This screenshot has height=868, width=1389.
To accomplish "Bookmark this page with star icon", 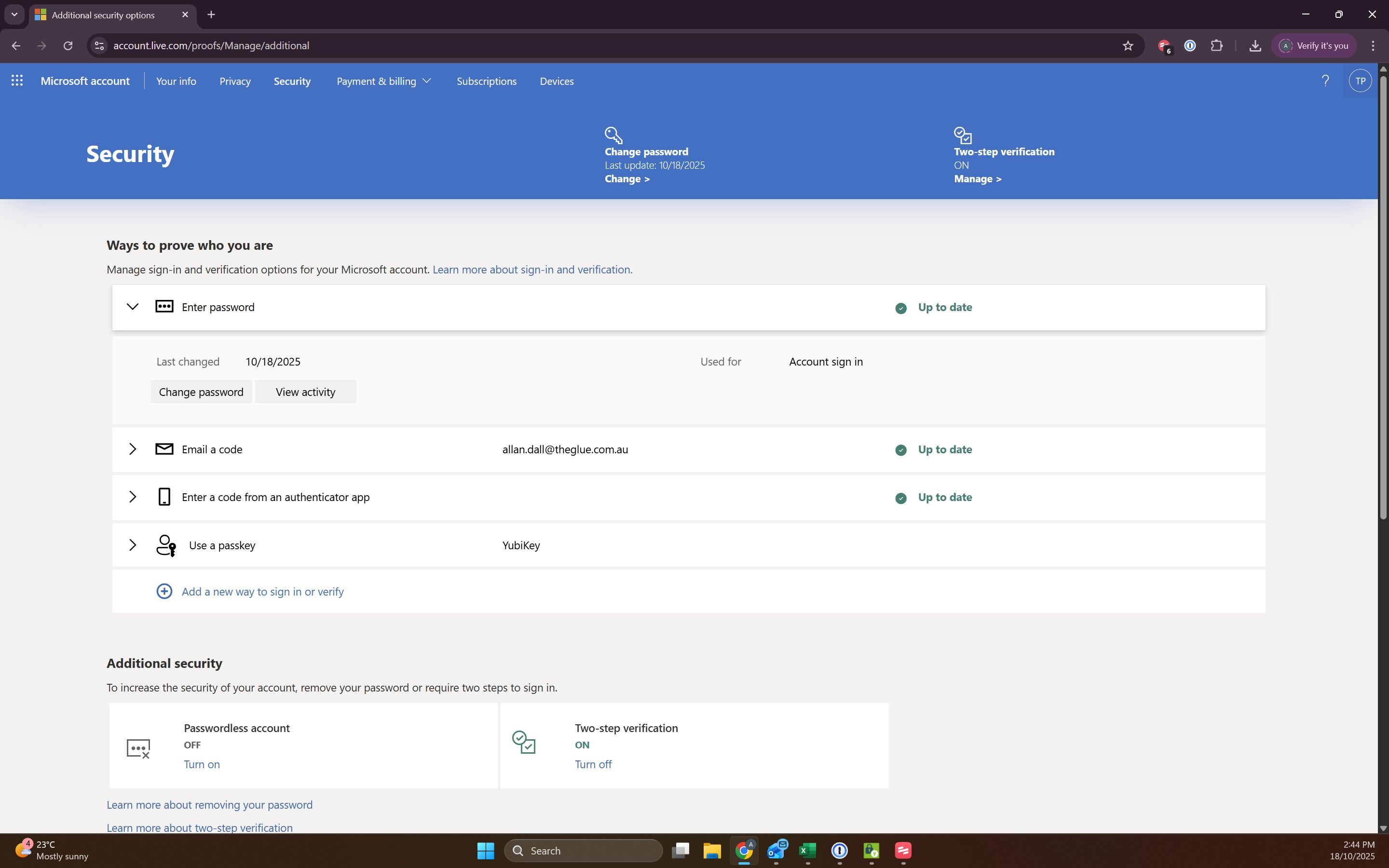I will coord(1127,46).
